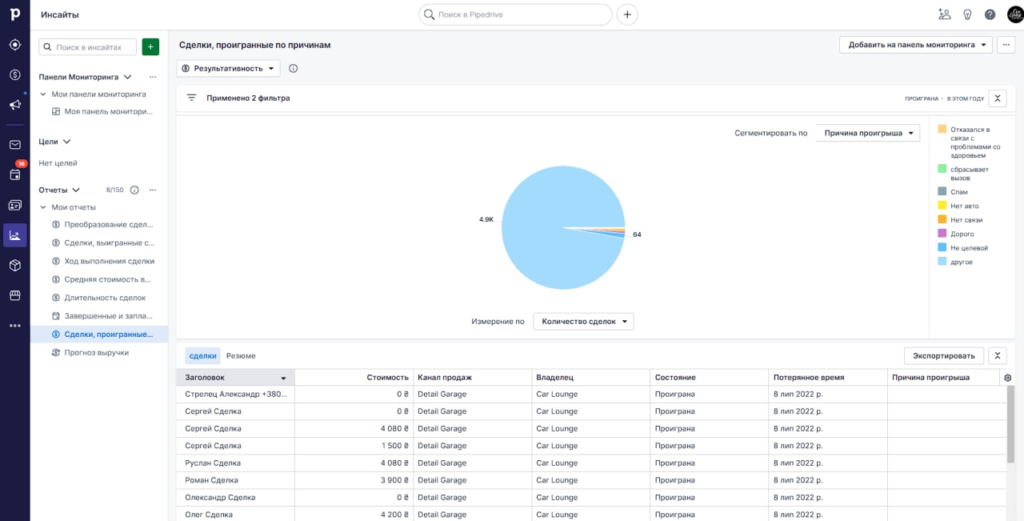Open invite users icon in header
The height and width of the screenshot is (521, 1024).
point(944,14)
